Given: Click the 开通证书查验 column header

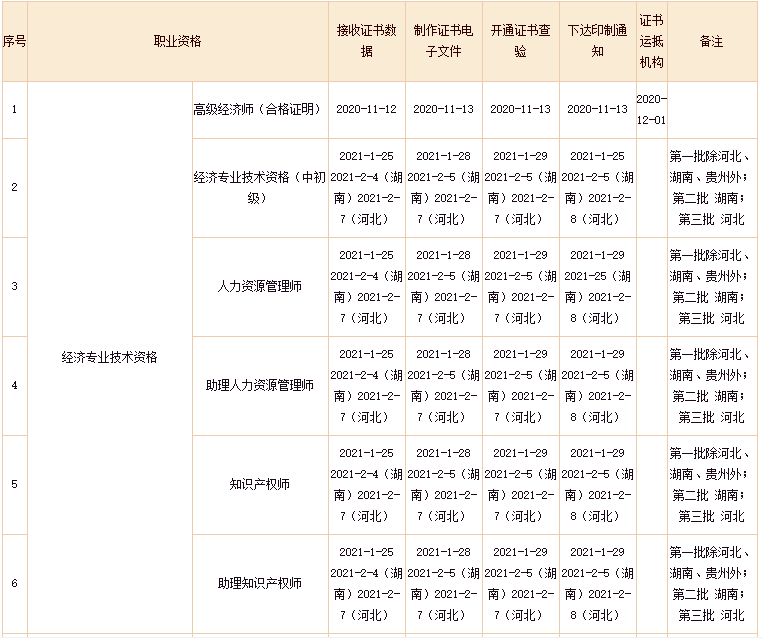Looking at the screenshot, I should [520, 42].
